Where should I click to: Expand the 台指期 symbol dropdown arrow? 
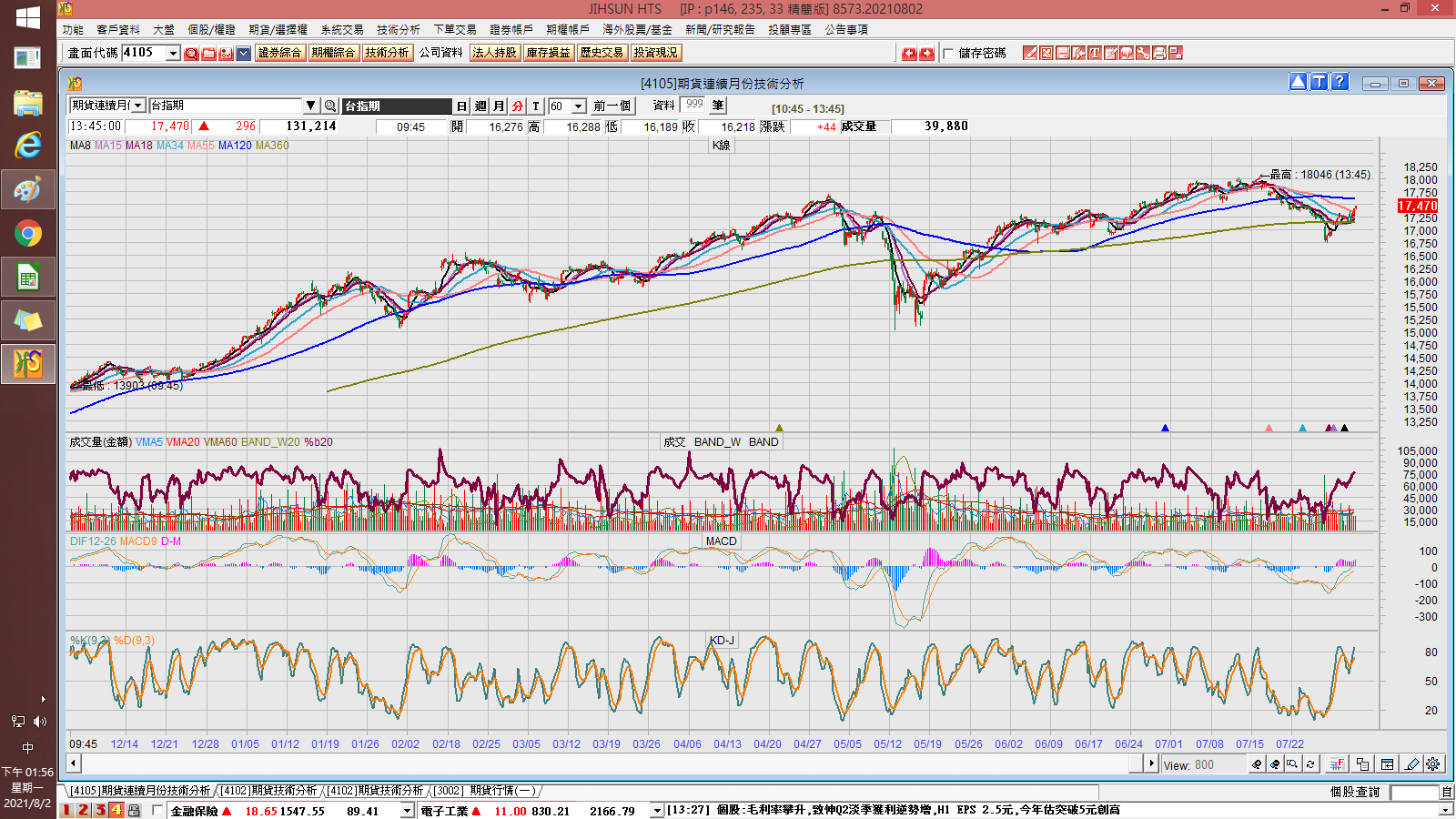coord(310,106)
